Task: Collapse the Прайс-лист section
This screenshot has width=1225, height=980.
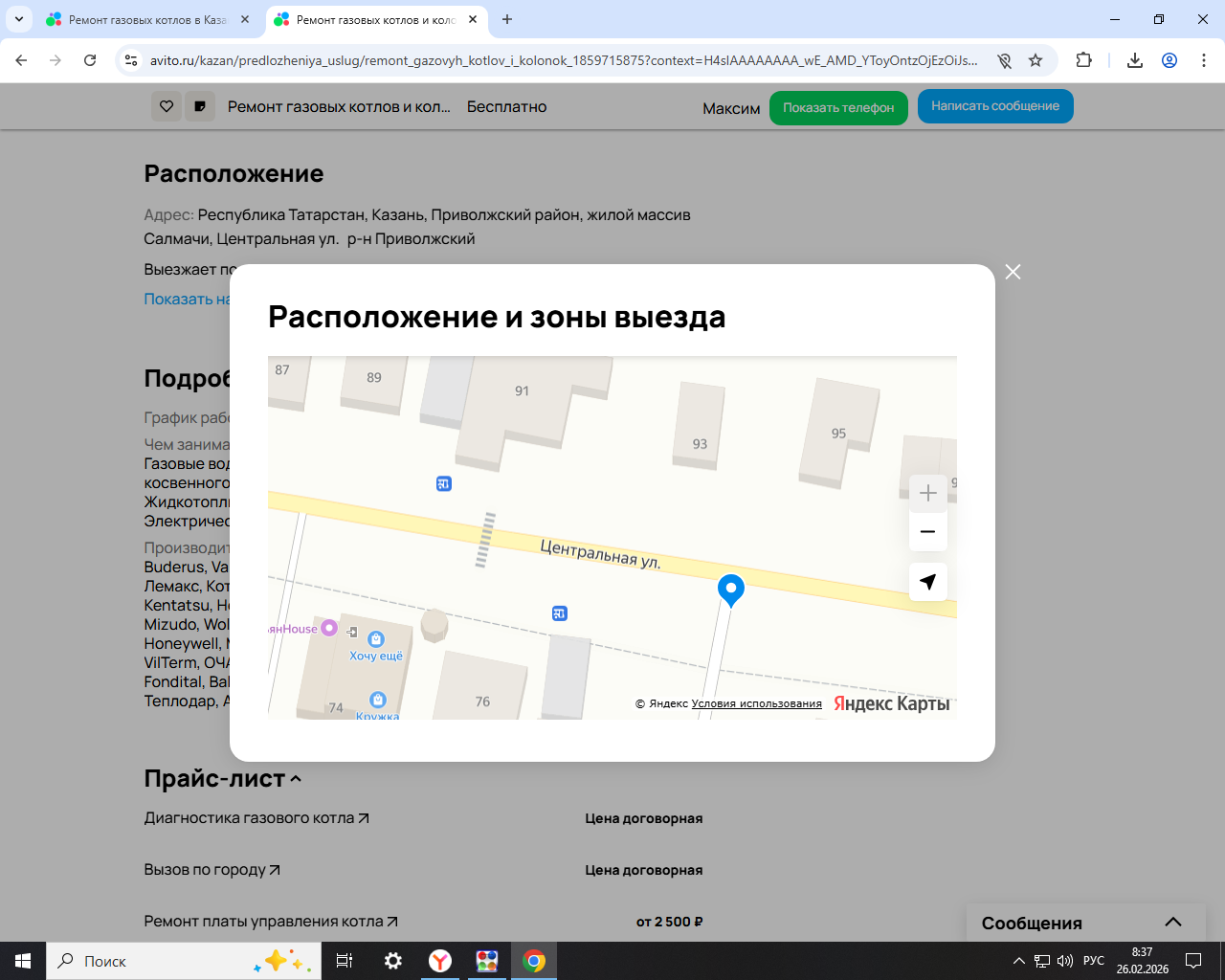Action: (x=296, y=779)
